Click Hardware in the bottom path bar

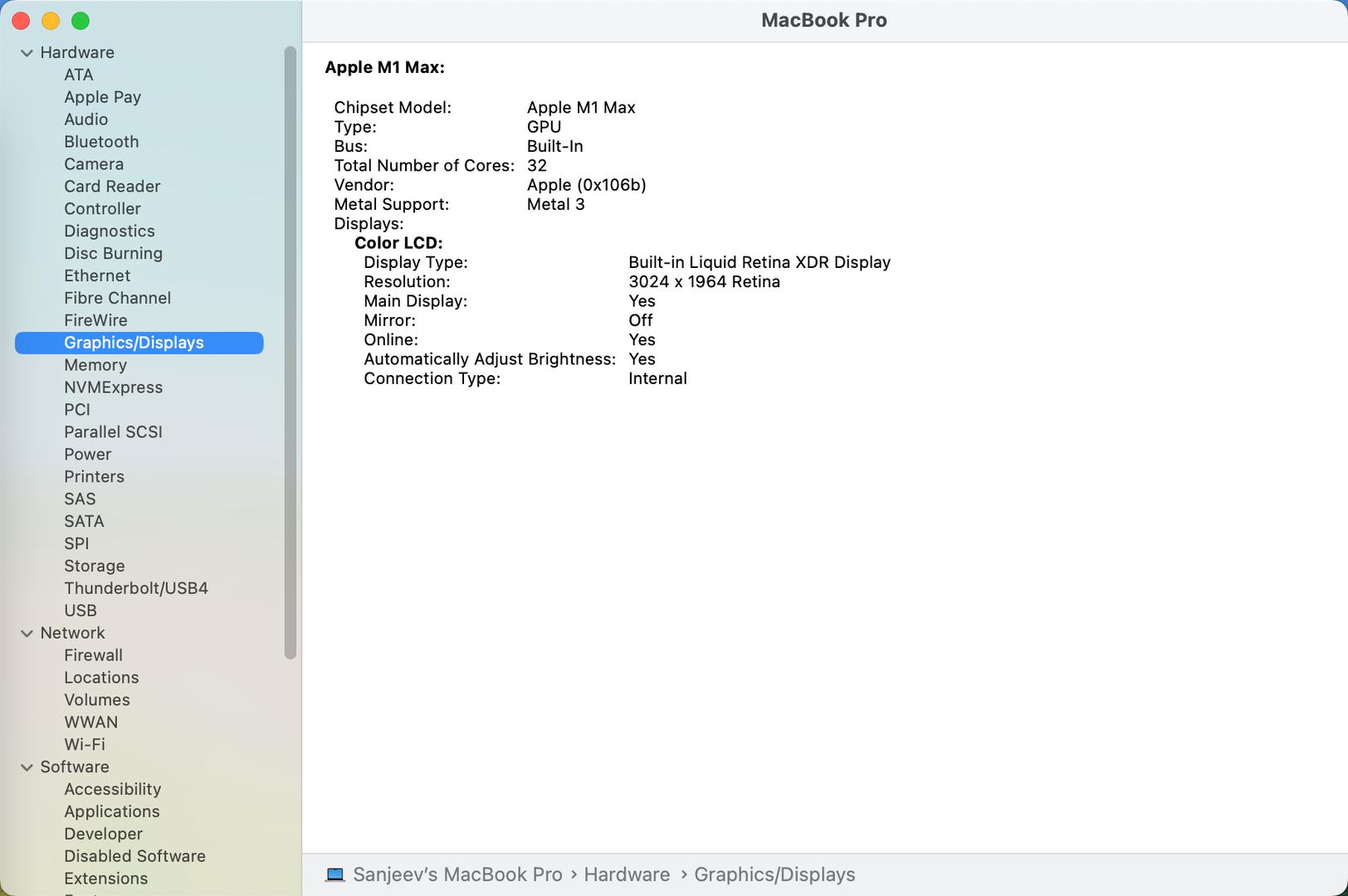(x=627, y=875)
